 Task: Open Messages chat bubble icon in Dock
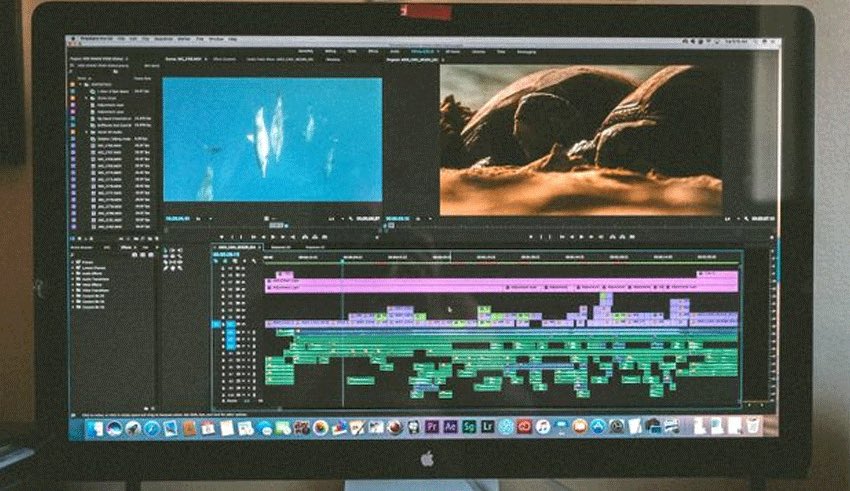[x=267, y=429]
